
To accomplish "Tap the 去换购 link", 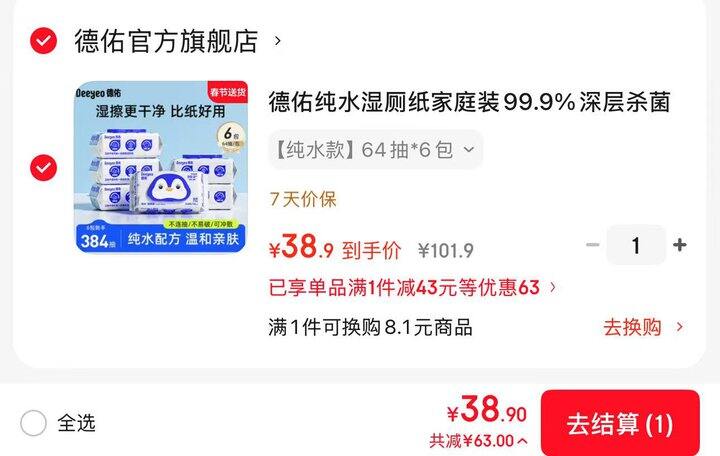I will 632,327.
